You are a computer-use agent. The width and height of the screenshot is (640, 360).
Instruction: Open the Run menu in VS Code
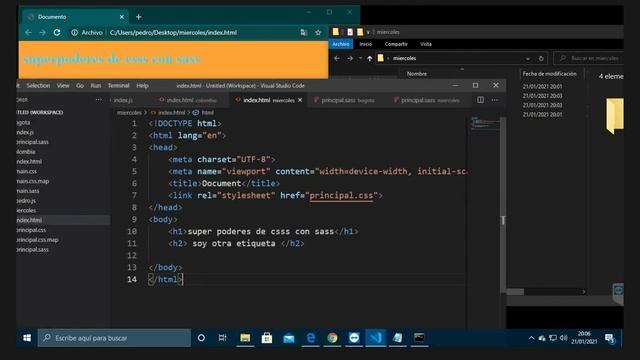coord(96,86)
